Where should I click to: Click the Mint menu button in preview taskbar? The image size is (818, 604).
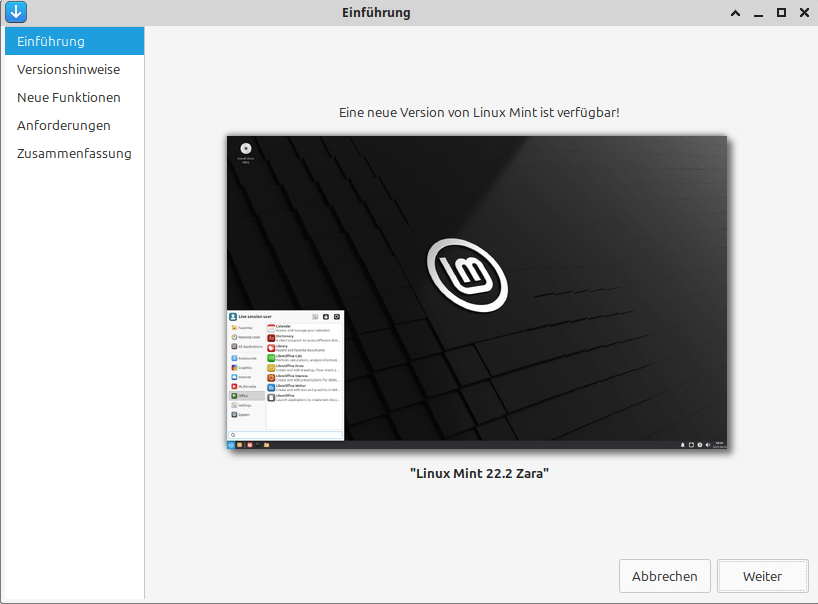[231, 444]
